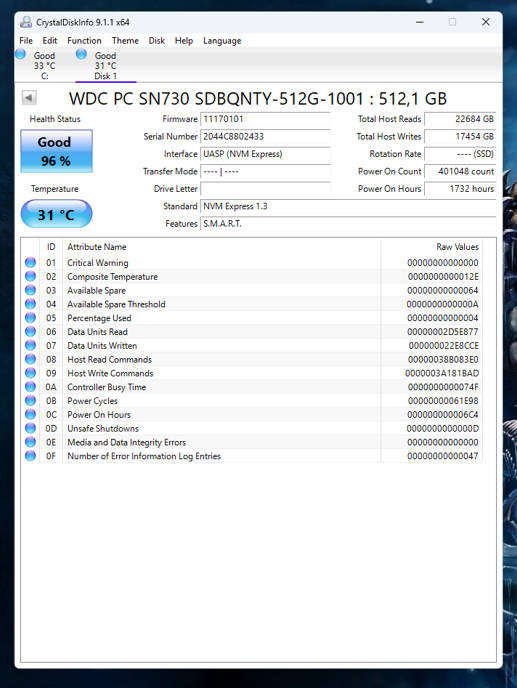Viewport: 517px width, 688px height.
Task: Click the status orb for Host Read Commands
Action: pos(30,359)
